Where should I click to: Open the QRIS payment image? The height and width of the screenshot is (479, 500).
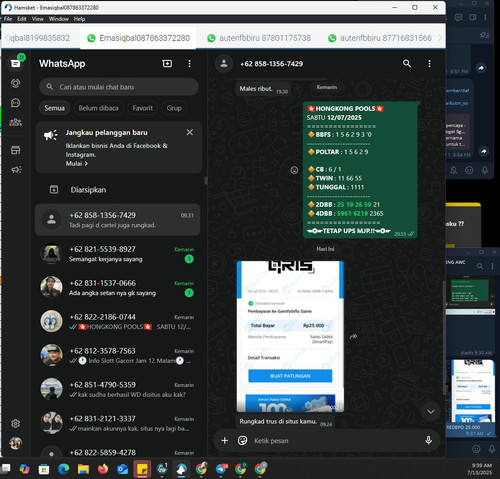290,336
